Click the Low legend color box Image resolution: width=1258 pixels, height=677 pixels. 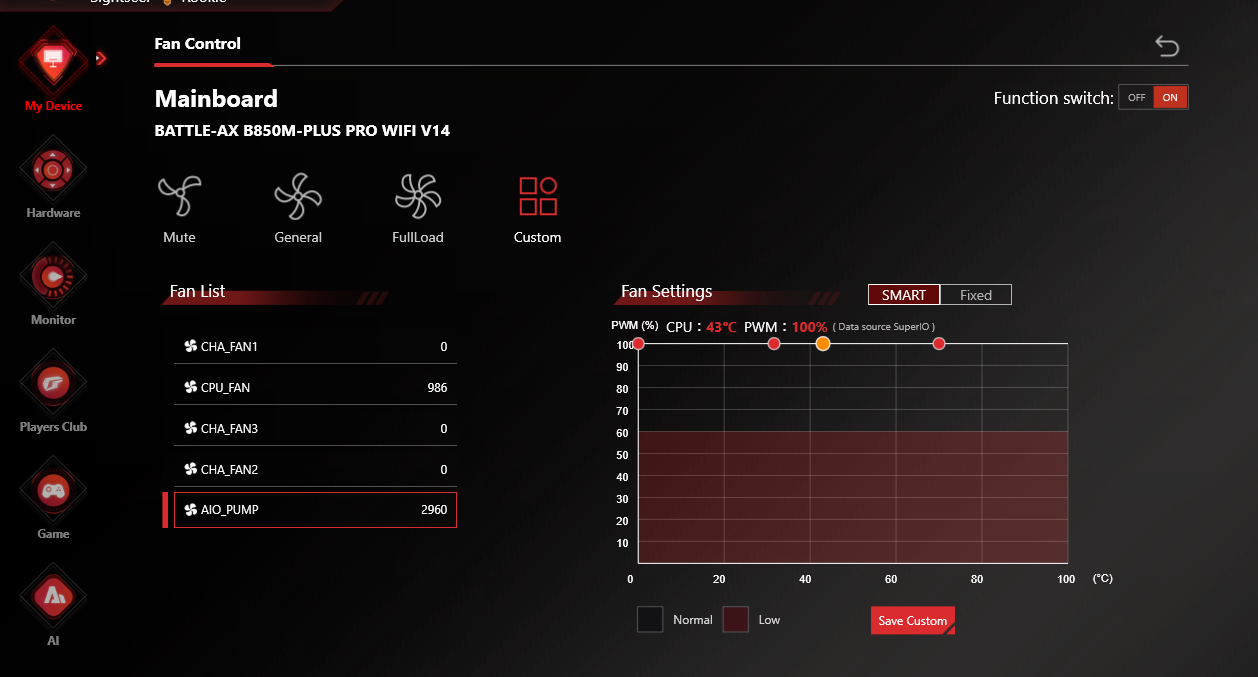pos(736,620)
